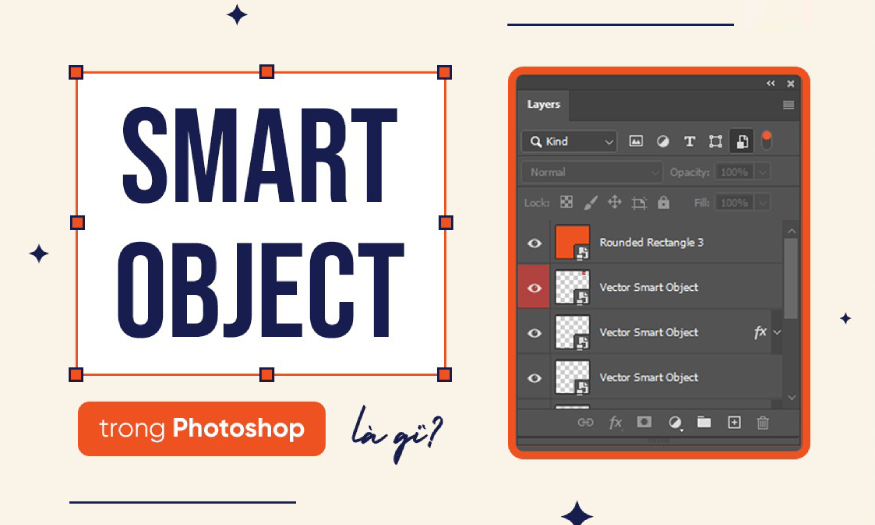Filter layers by adjustment layers icon

662,141
